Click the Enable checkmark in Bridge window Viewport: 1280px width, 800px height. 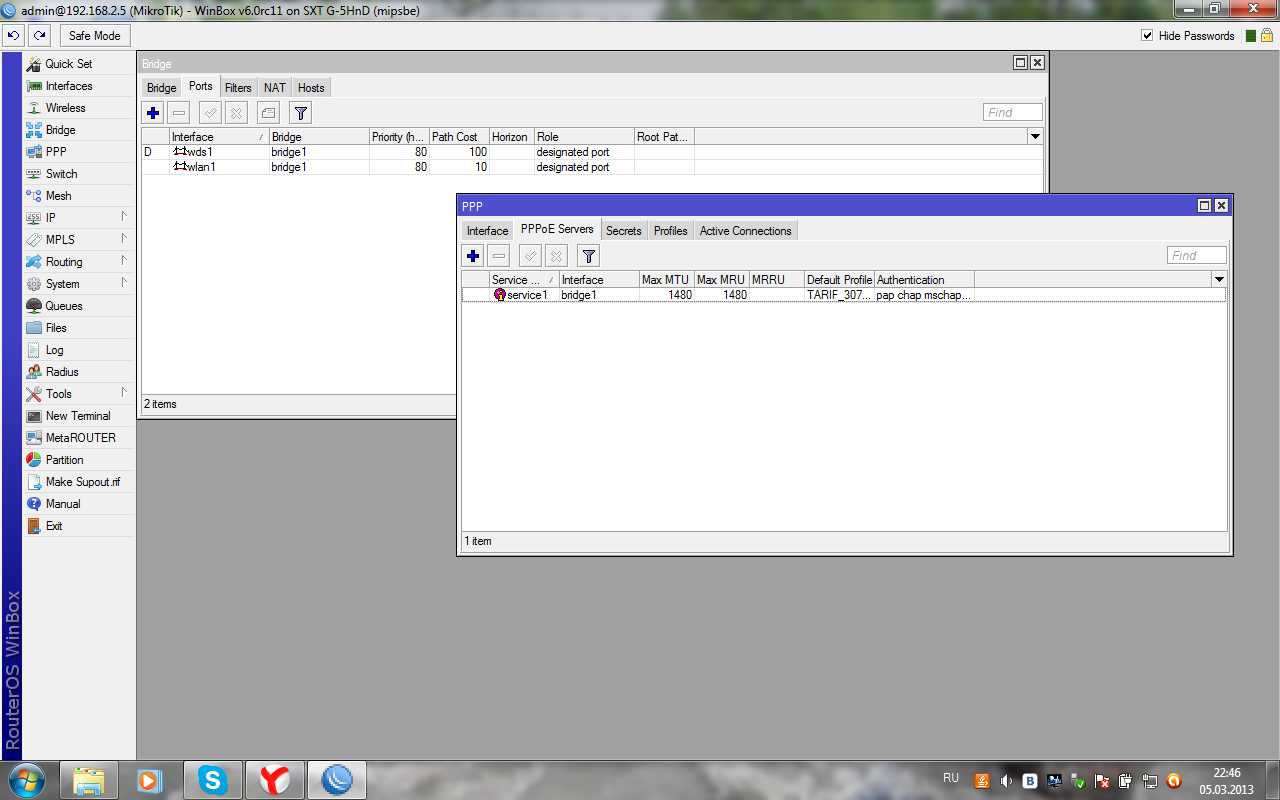[x=211, y=113]
